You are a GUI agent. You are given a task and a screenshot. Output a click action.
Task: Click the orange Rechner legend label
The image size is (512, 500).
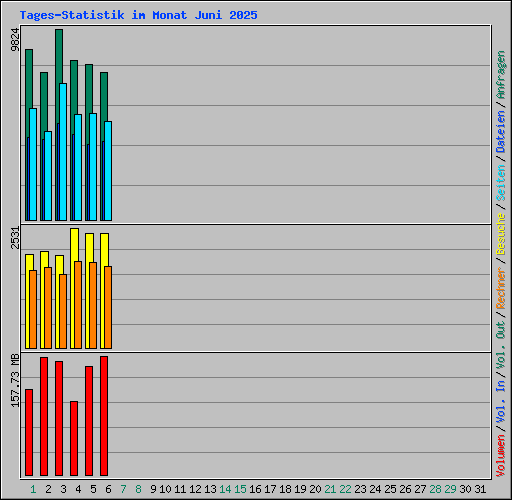(x=501, y=288)
